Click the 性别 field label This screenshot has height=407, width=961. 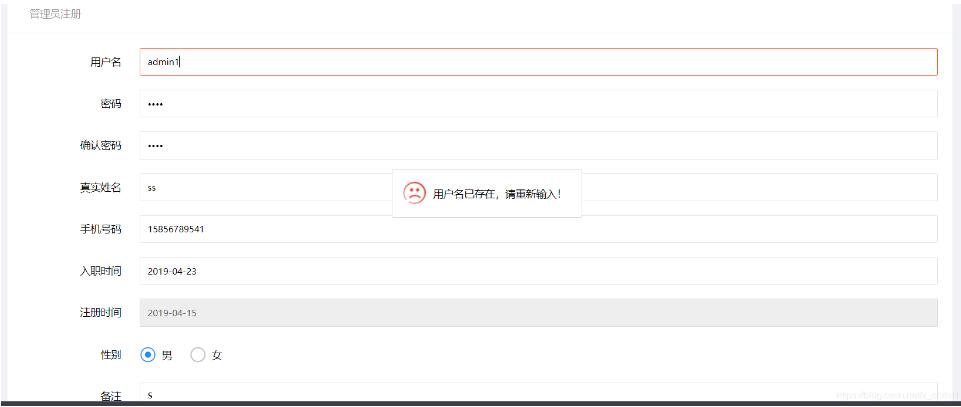click(x=111, y=355)
